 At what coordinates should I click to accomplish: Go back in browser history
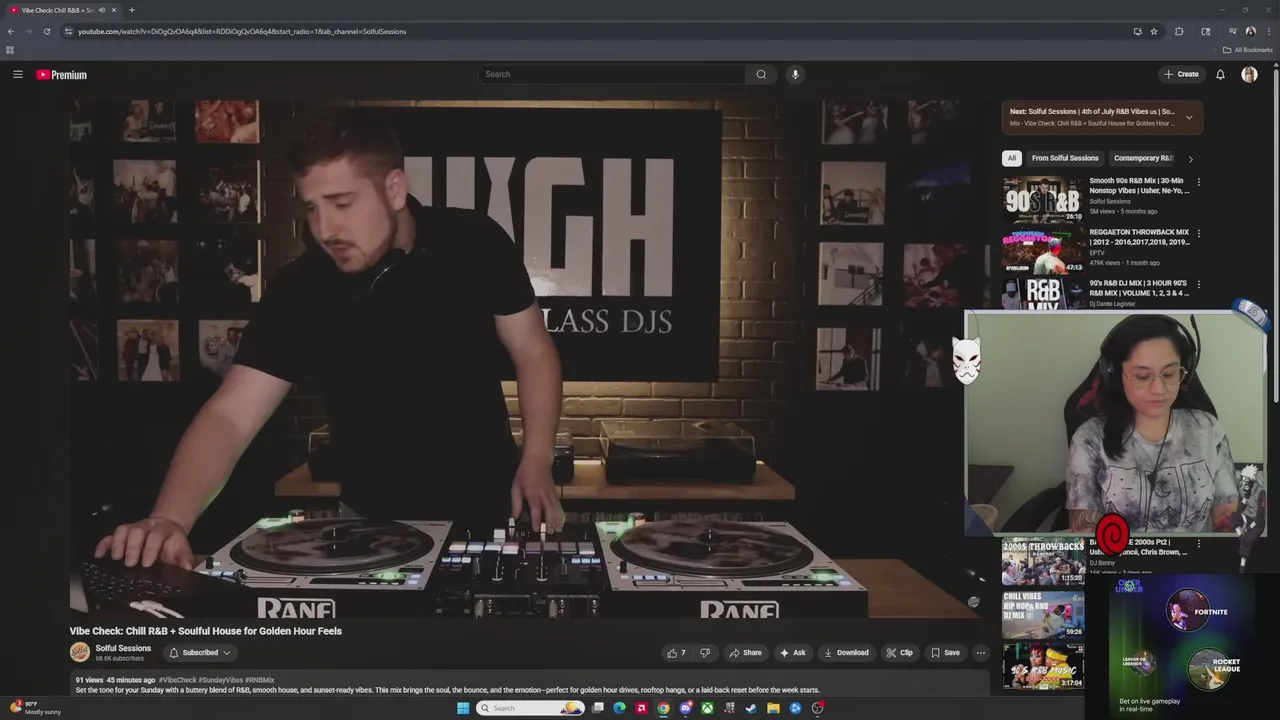tap(11, 31)
